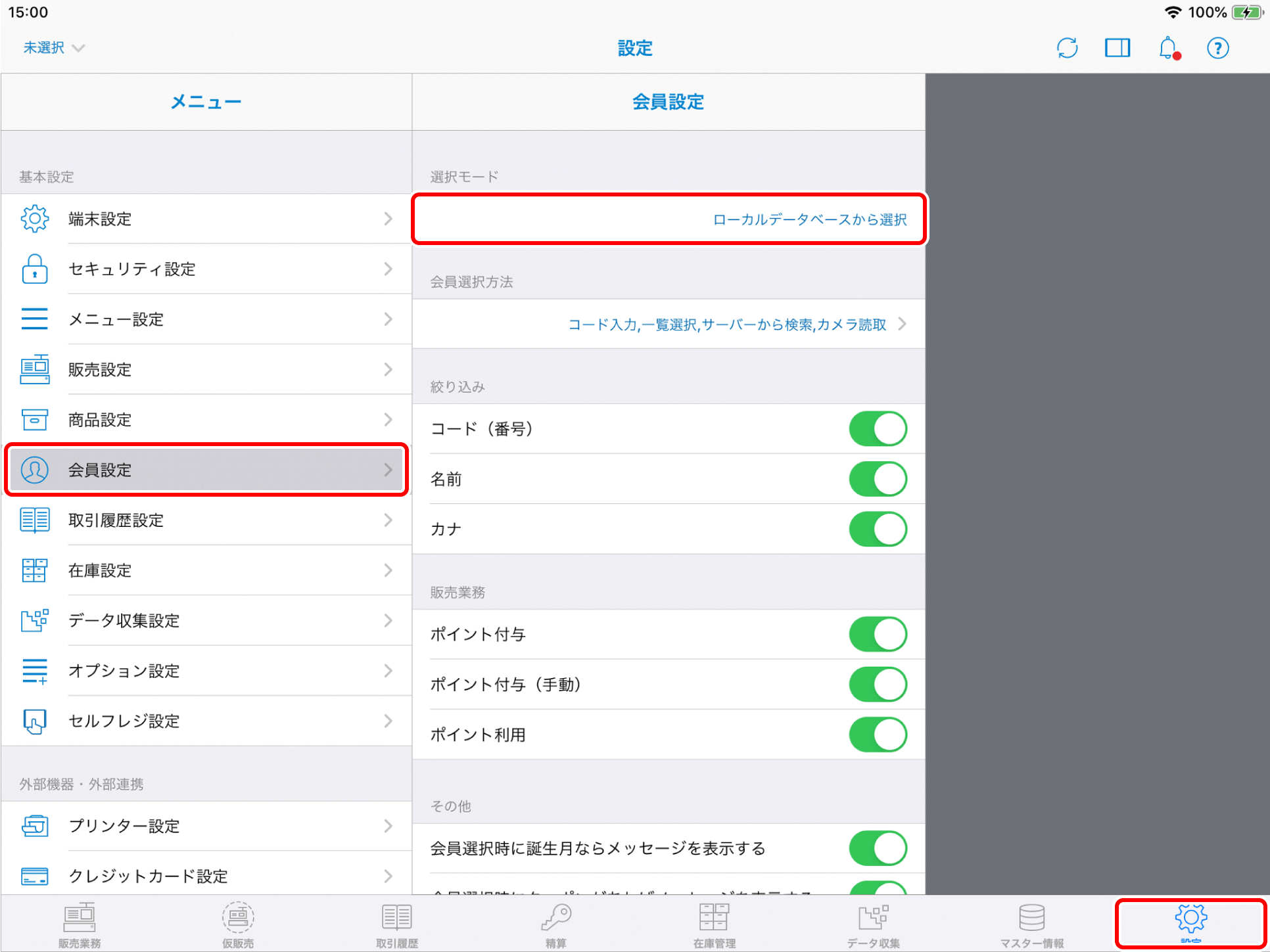The height and width of the screenshot is (952, 1270).
Task: Open クレジットカード設定 menu label
Action: pos(148,876)
